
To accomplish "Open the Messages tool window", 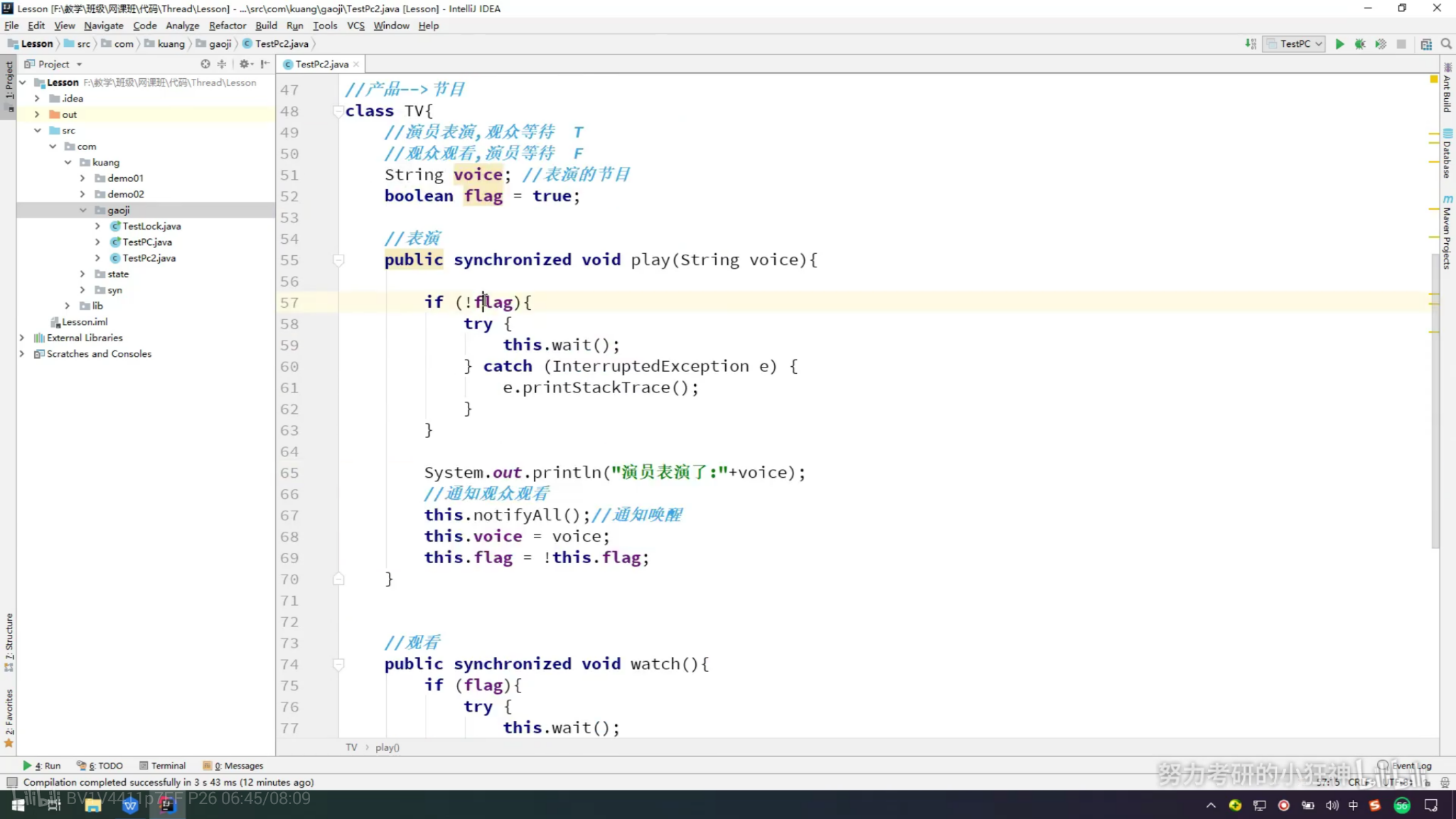I will 233,766.
